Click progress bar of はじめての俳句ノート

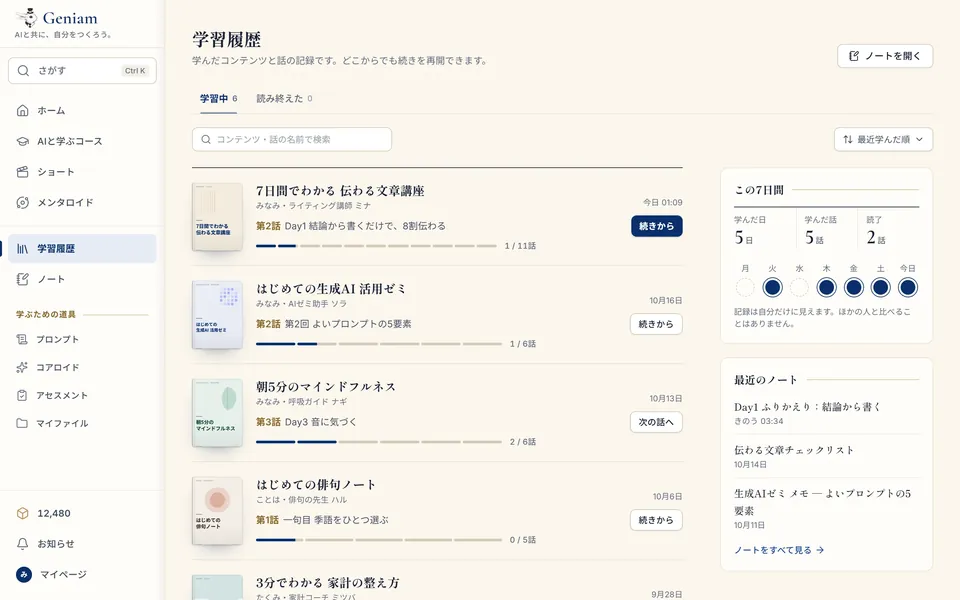(378, 539)
